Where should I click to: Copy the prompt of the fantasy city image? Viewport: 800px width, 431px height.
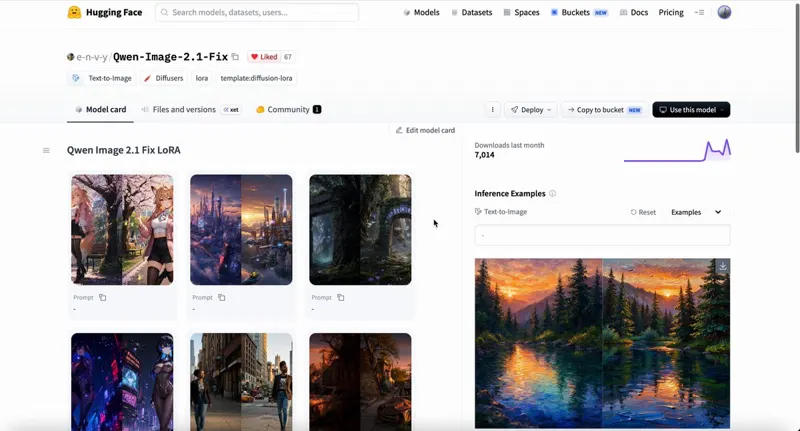point(221,297)
